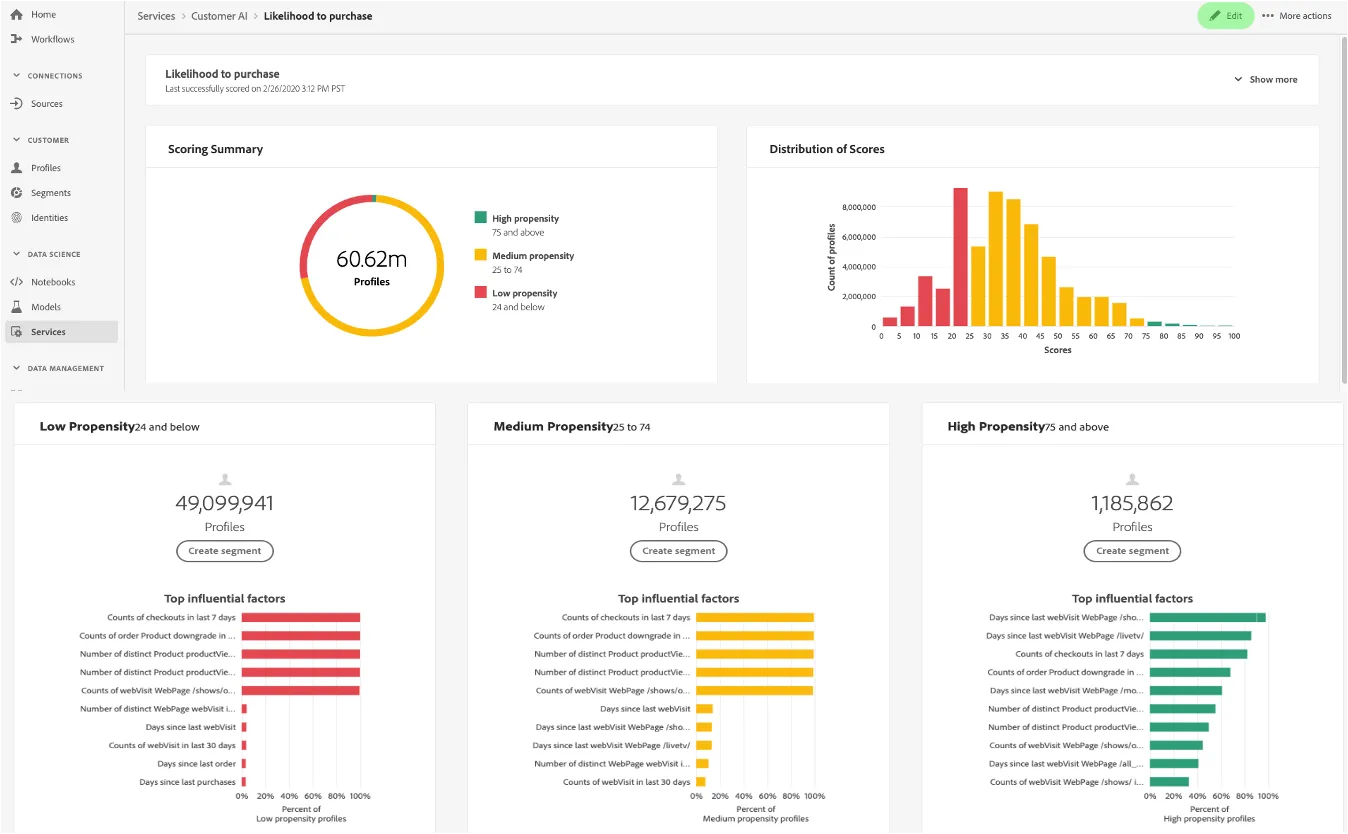1348x834 pixels.
Task: Open Services breadcrumb link
Action: pyautogui.click(x=156, y=16)
